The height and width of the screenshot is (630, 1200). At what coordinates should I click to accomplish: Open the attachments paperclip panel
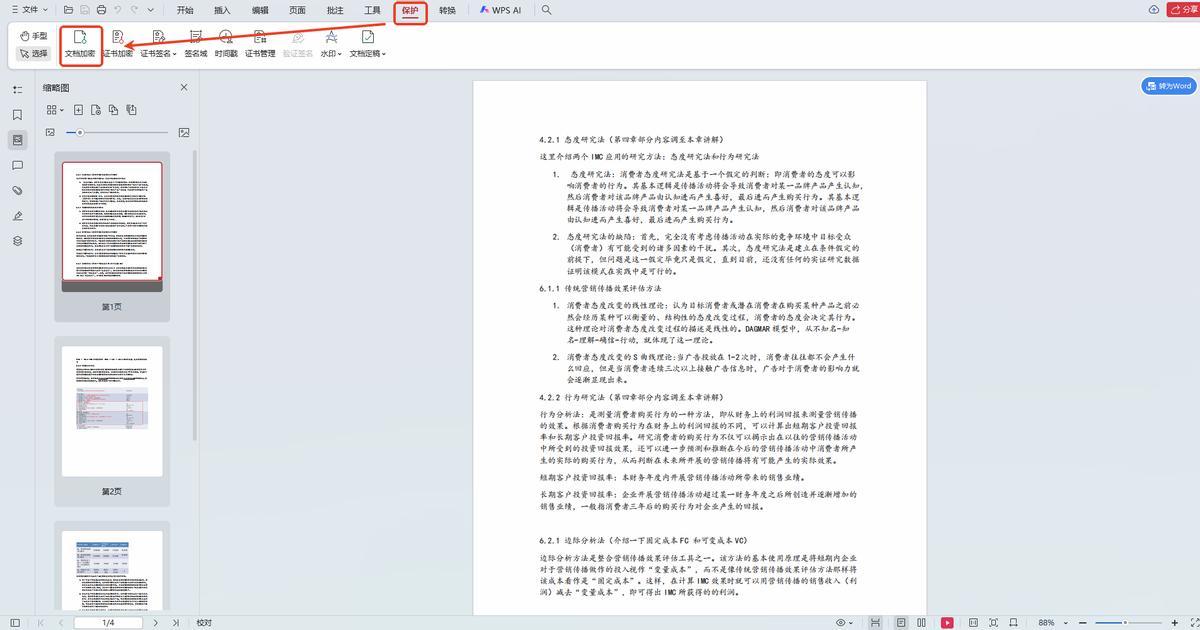point(17,190)
